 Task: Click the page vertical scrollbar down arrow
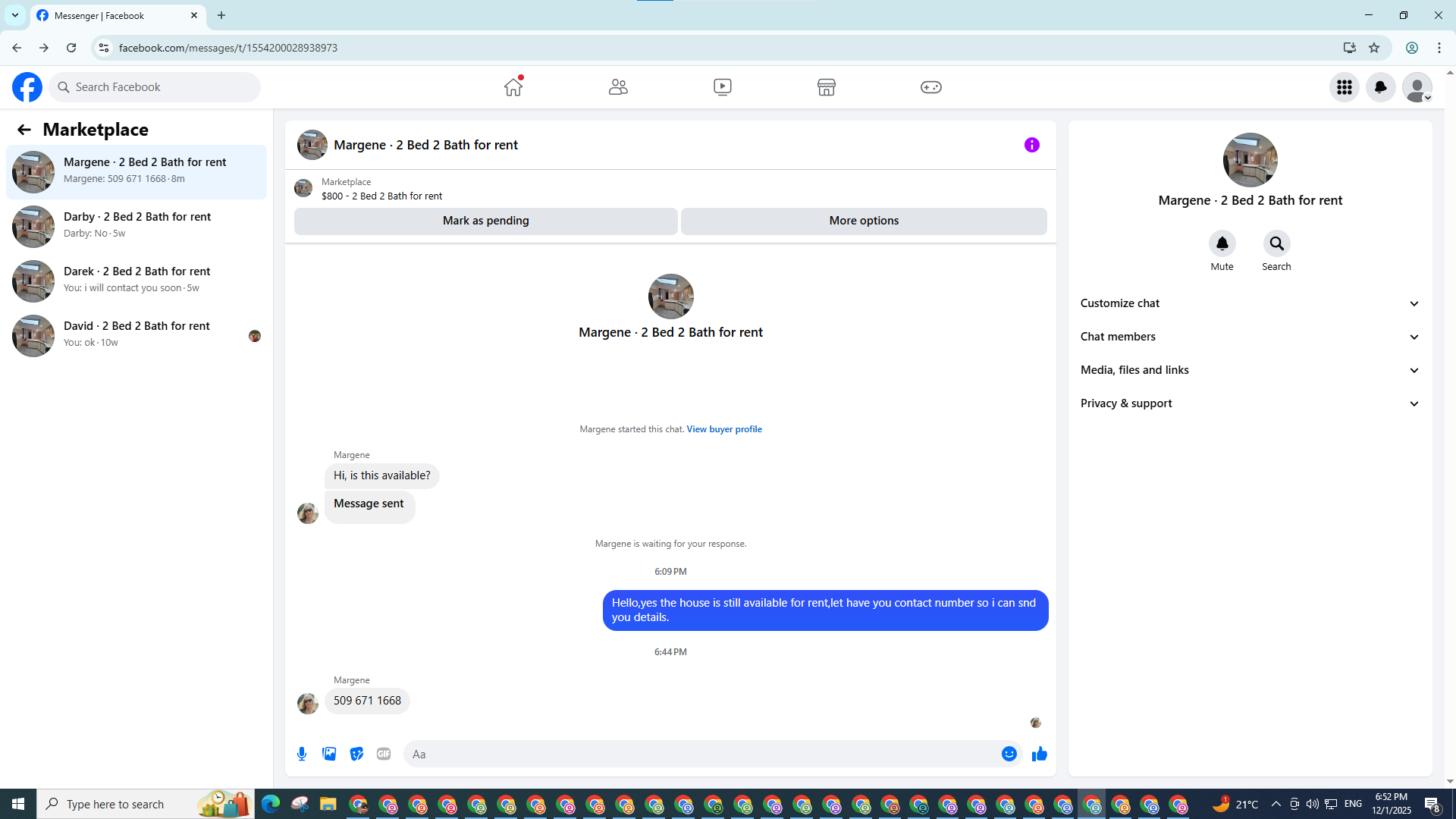click(1450, 782)
